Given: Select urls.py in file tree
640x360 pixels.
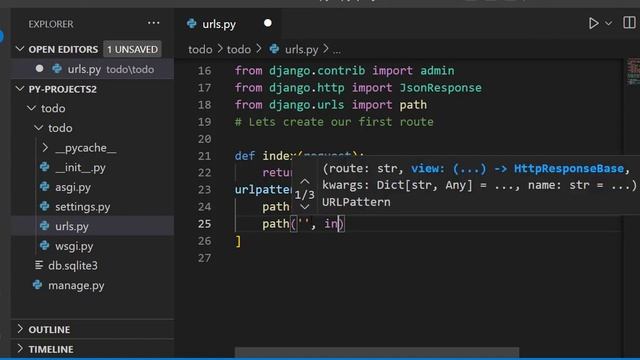Looking at the screenshot, I should click(x=92, y=226).
